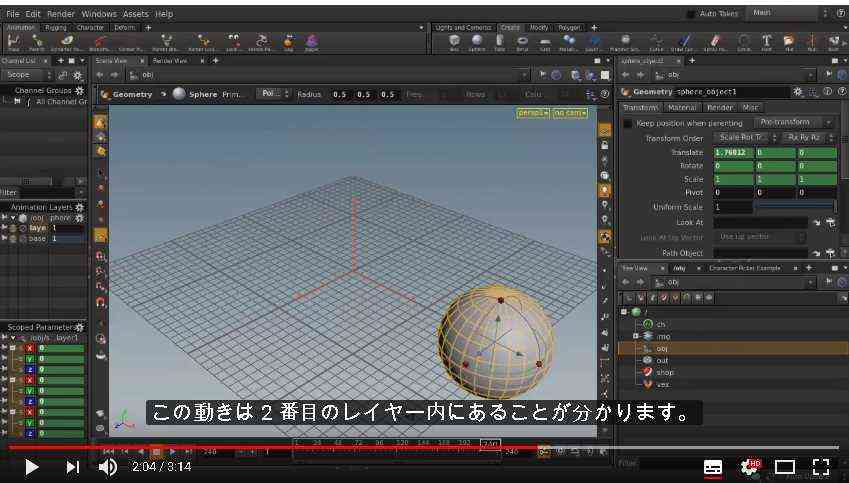Click the purple Dopple shelf icon
Image resolution: width=849 pixels, height=483 pixels.
[312, 42]
